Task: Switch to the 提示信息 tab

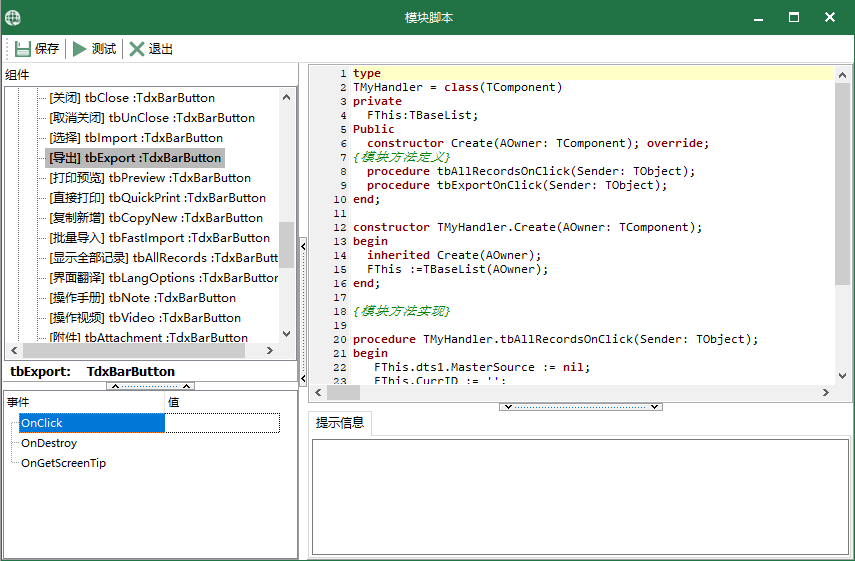Action: pyautogui.click(x=340, y=423)
